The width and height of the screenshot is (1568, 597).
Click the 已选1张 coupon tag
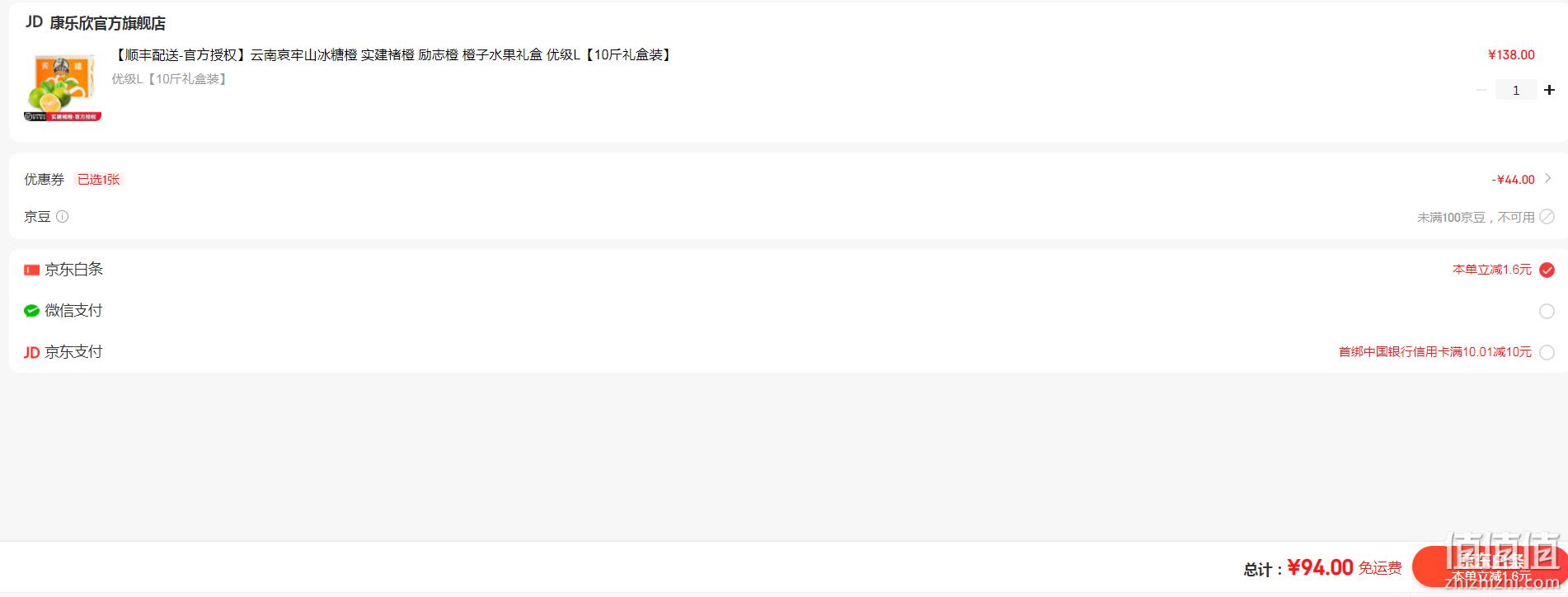tap(99, 179)
